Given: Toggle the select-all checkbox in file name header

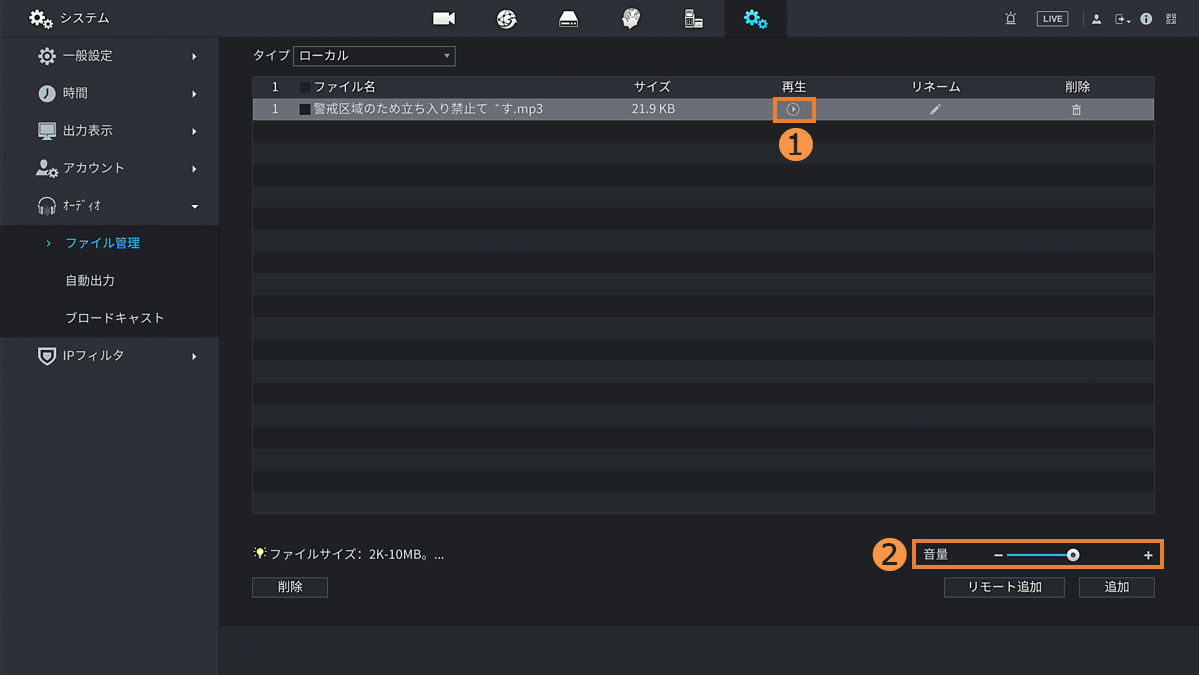Looking at the screenshot, I should pos(305,87).
